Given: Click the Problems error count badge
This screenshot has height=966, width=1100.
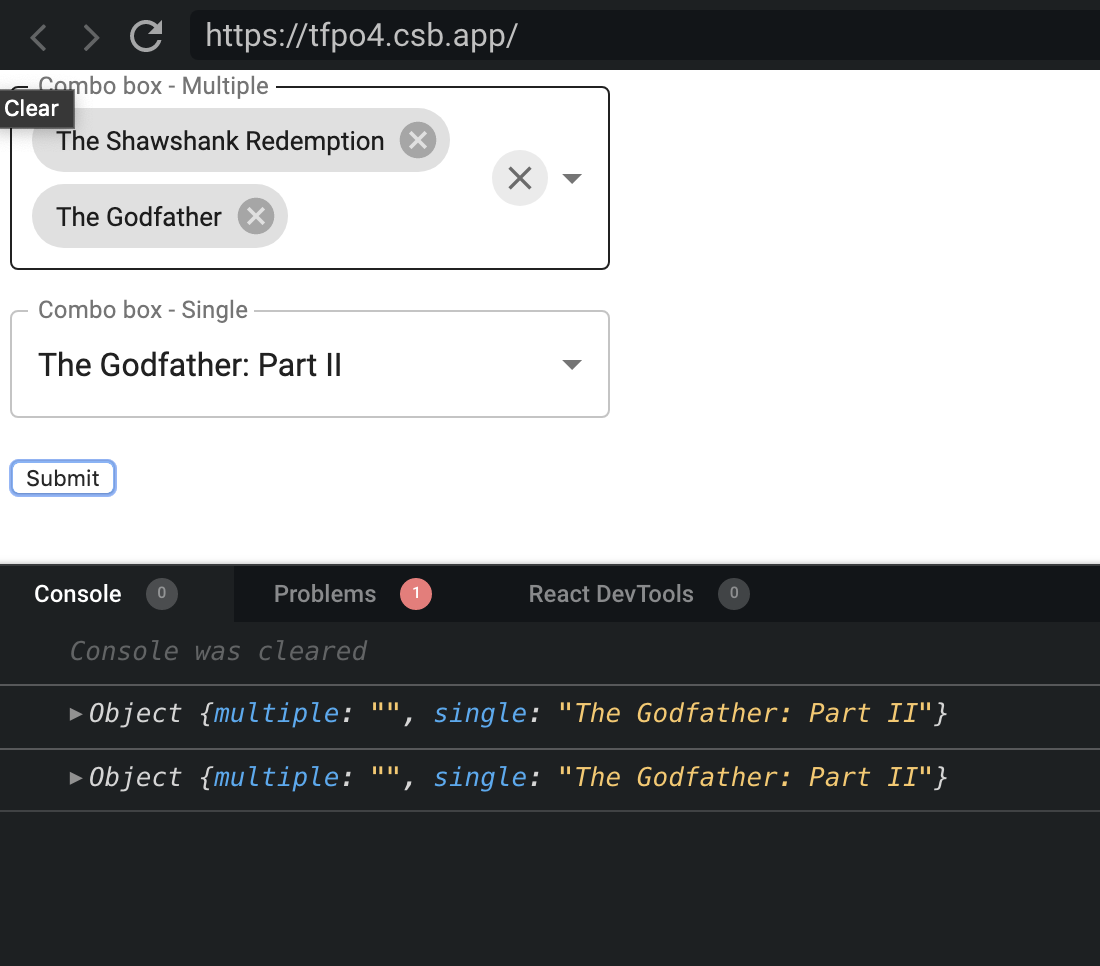Looking at the screenshot, I should point(416,593).
